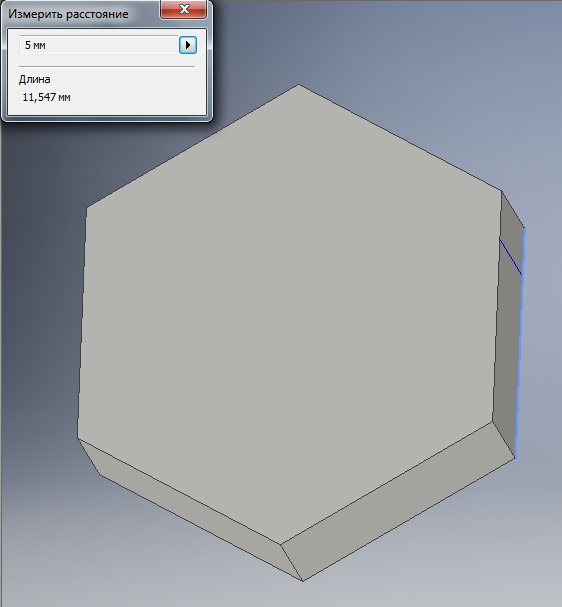
Task: Select the 11,547 мм length value
Action: click(x=46, y=97)
